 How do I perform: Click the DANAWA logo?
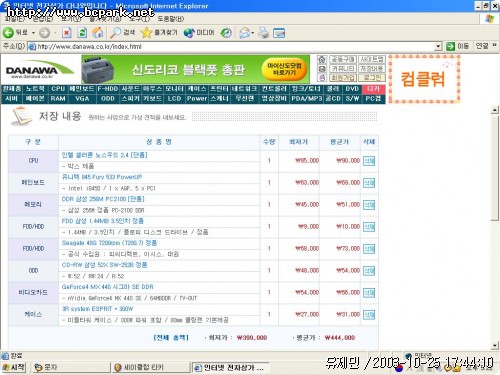point(39,70)
